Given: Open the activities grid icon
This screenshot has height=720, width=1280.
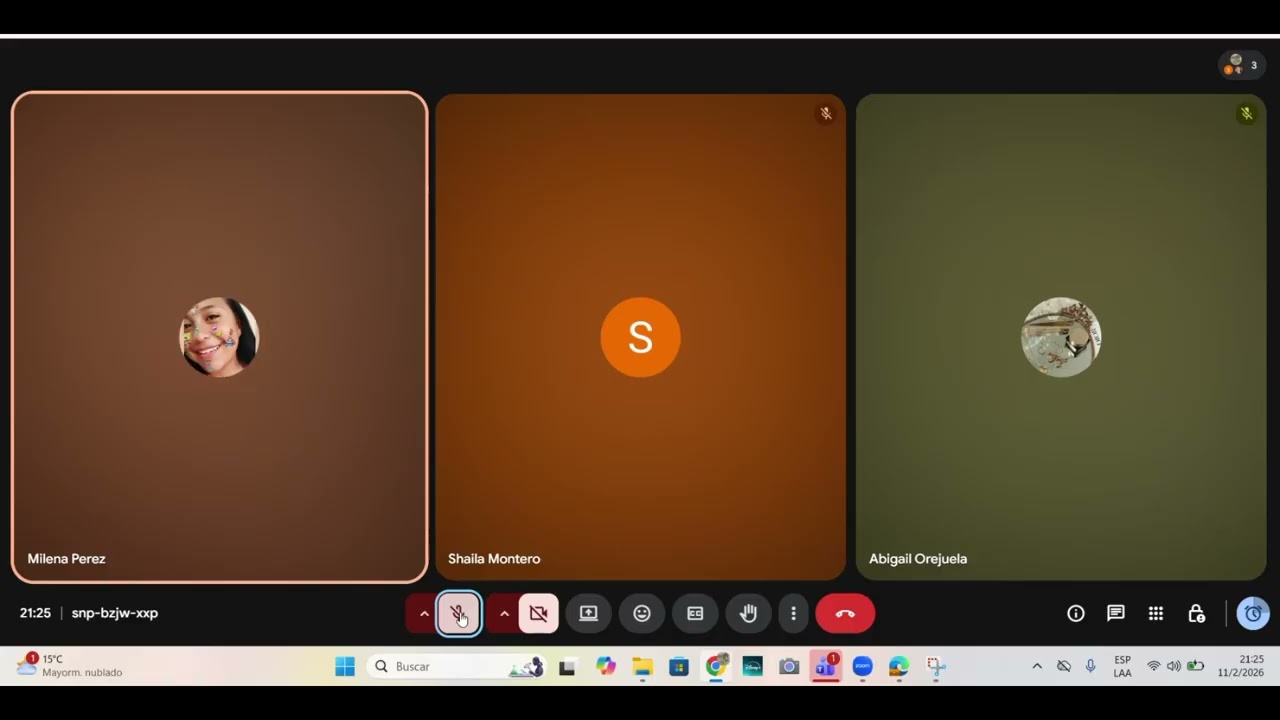Looking at the screenshot, I should pos(1156,614).
